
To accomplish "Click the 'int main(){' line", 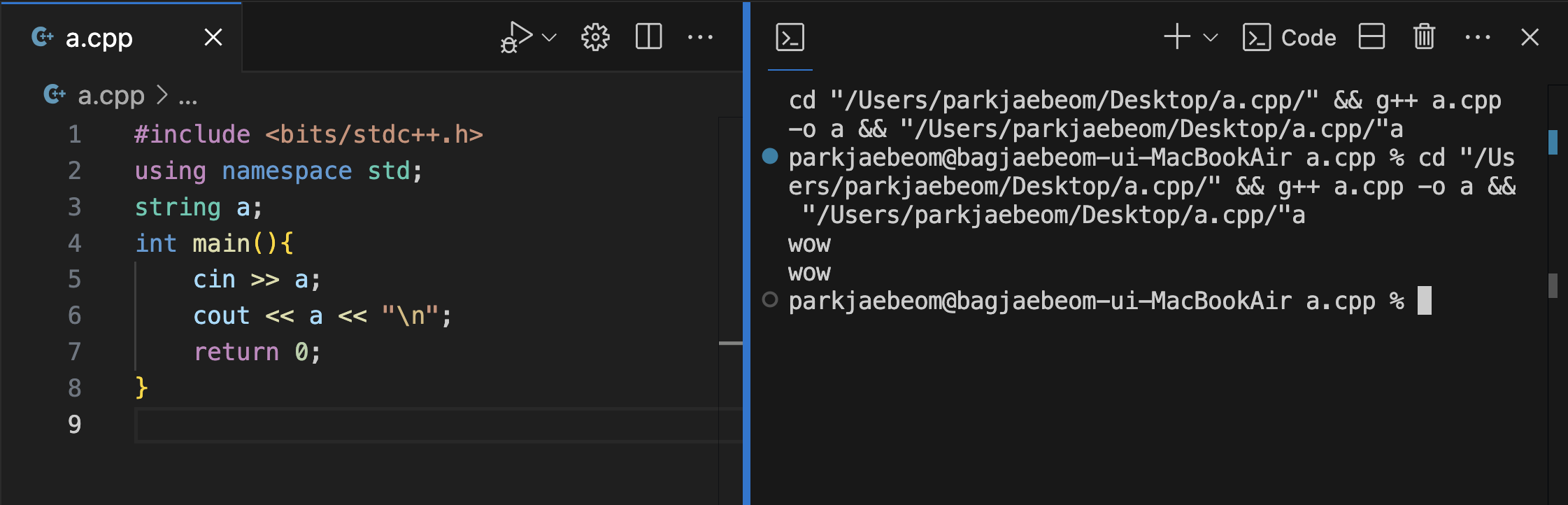I will tap(215, 243).
